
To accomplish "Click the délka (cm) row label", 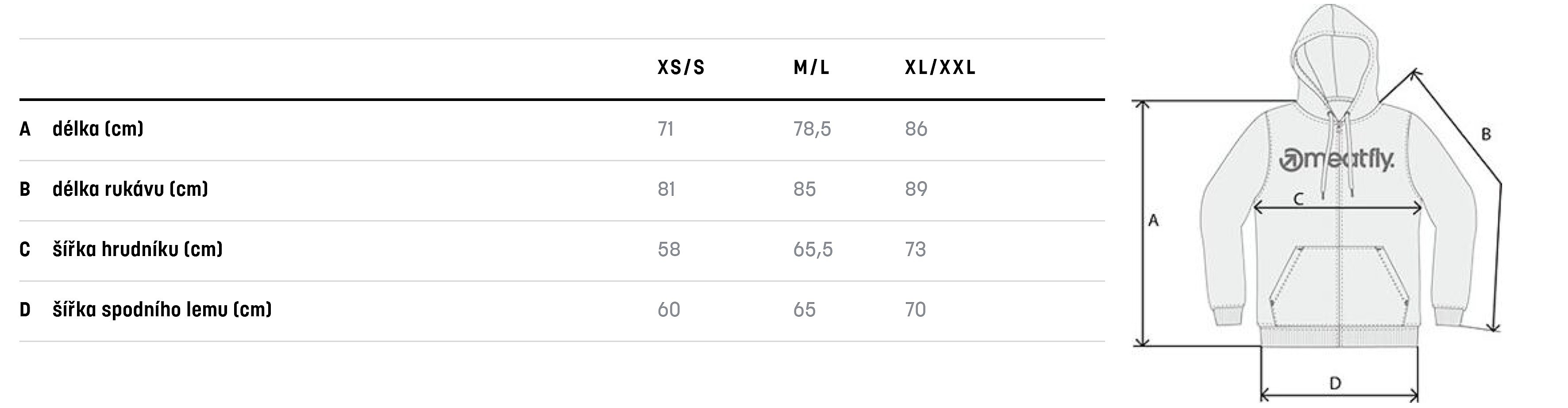I will tap(98, 129).
